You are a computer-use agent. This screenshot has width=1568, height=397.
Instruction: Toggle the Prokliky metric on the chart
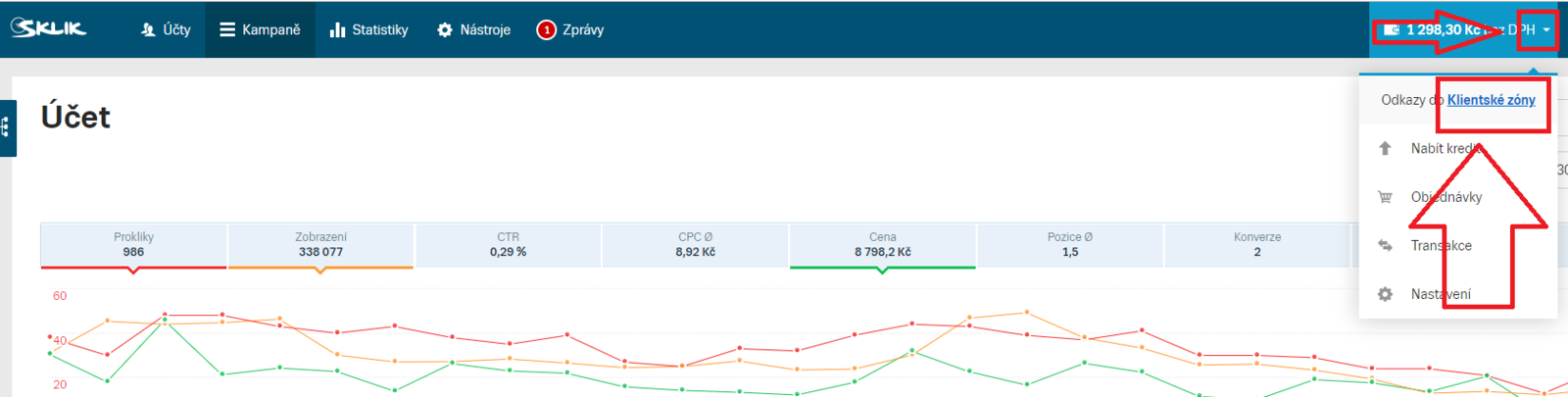[133, 245]
